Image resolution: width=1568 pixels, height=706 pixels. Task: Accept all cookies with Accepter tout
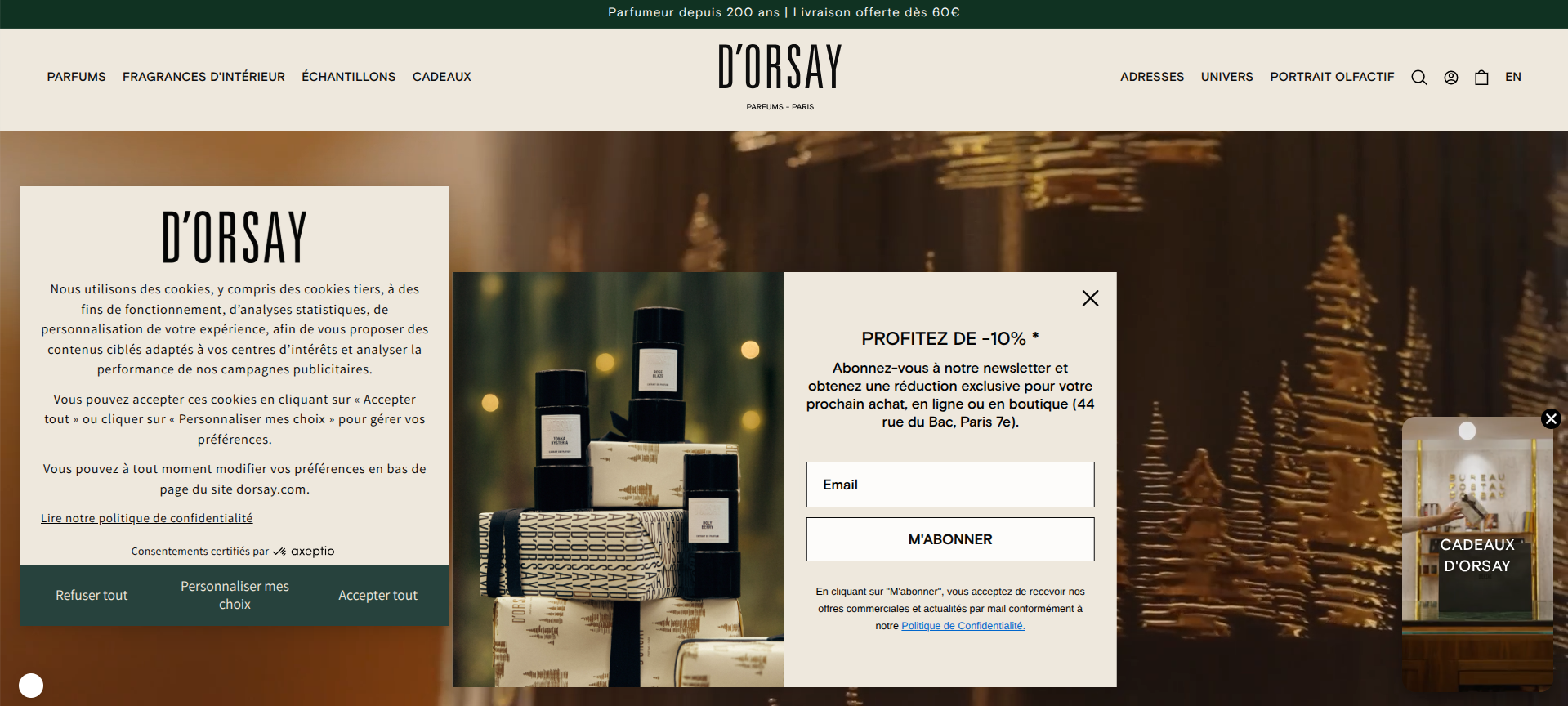pos(377,596)
